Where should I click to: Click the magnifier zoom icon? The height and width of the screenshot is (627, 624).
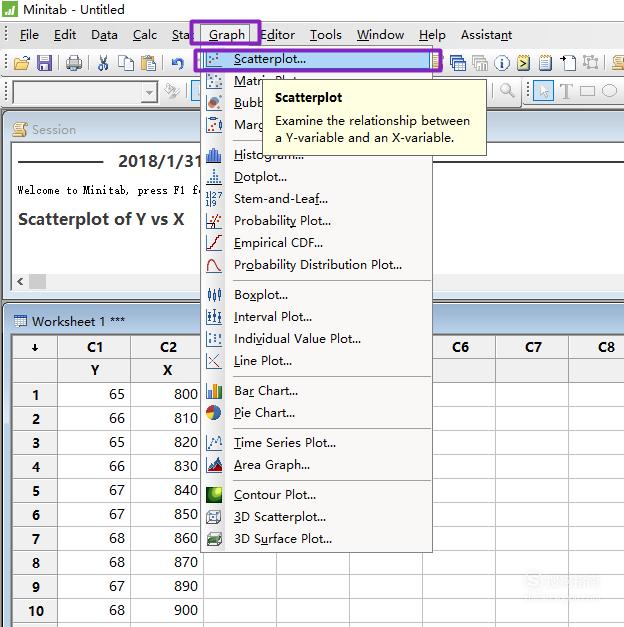tap(507, 91)
